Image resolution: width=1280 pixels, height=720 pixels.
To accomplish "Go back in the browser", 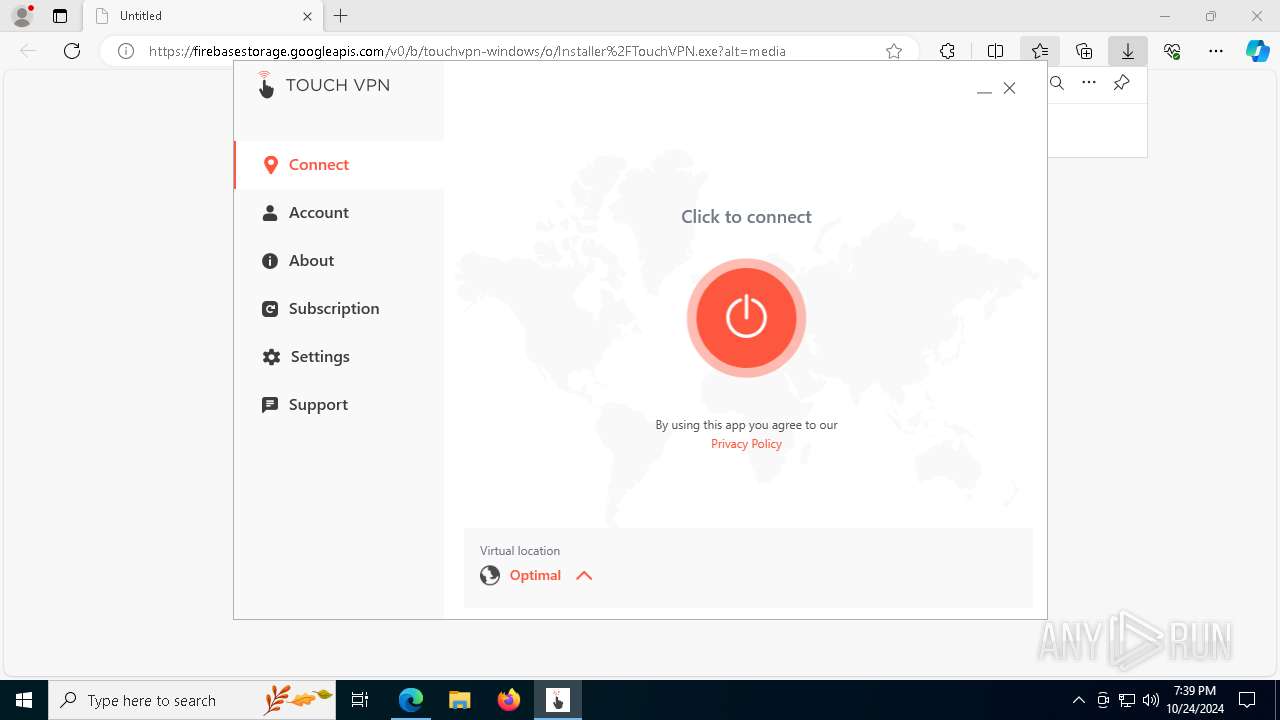I will [x=28, y=51].
